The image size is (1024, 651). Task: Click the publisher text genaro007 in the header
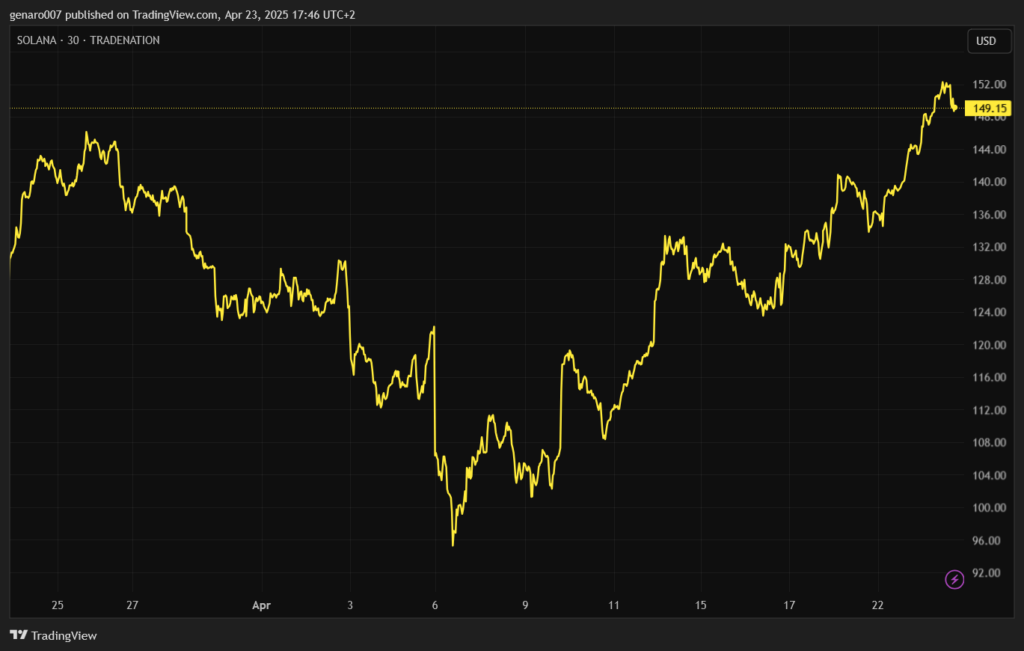(39, 15)
